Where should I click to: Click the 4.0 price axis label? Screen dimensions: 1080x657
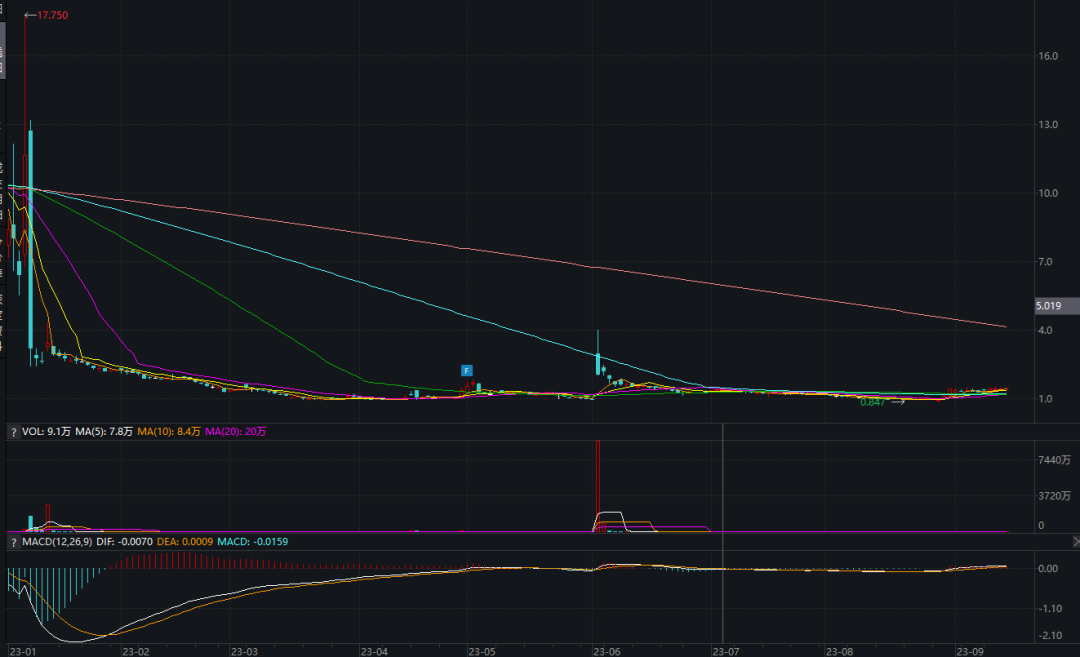tap(1046, 331)
